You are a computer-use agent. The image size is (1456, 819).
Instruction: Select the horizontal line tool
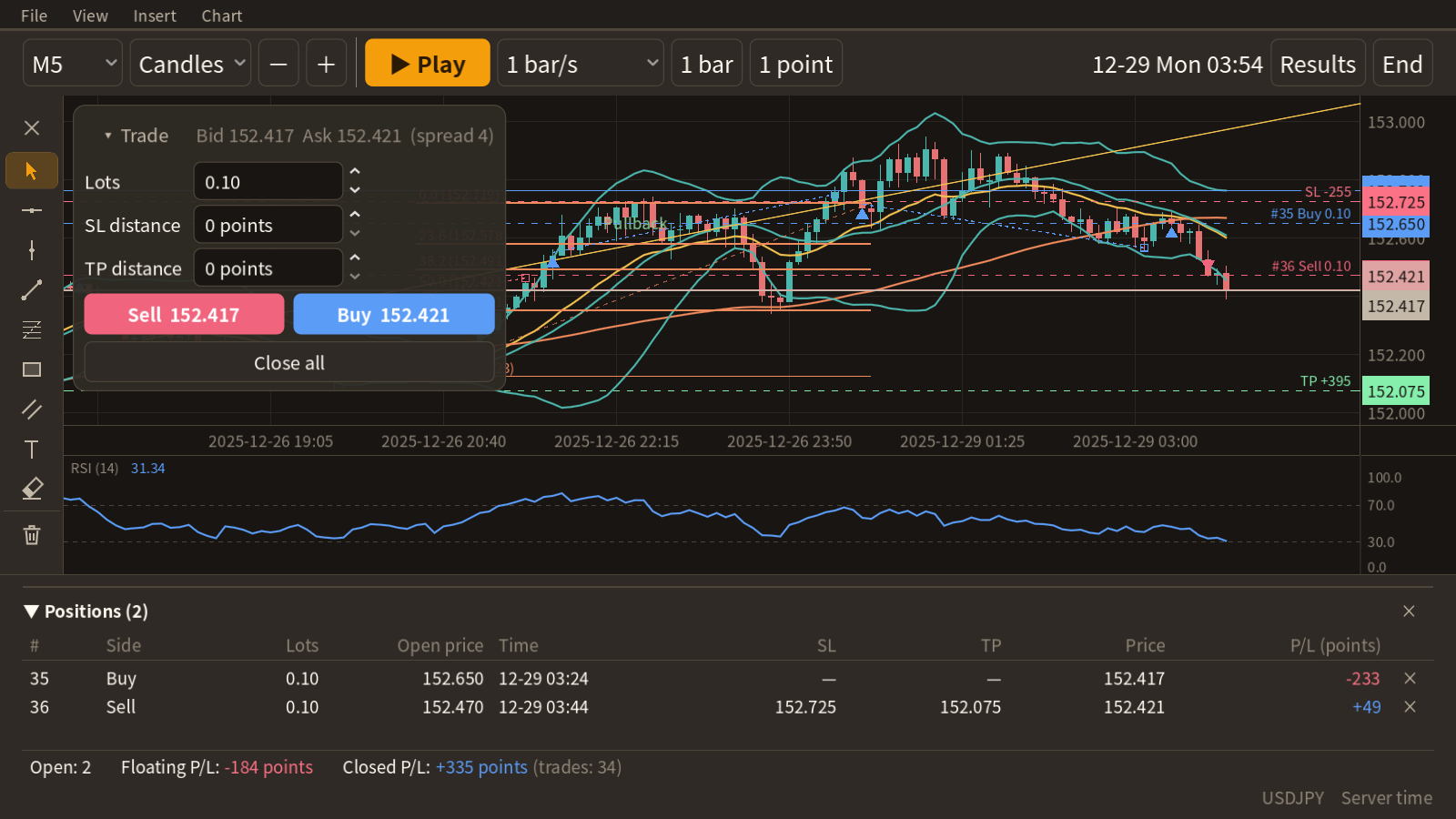coord(32,210)
